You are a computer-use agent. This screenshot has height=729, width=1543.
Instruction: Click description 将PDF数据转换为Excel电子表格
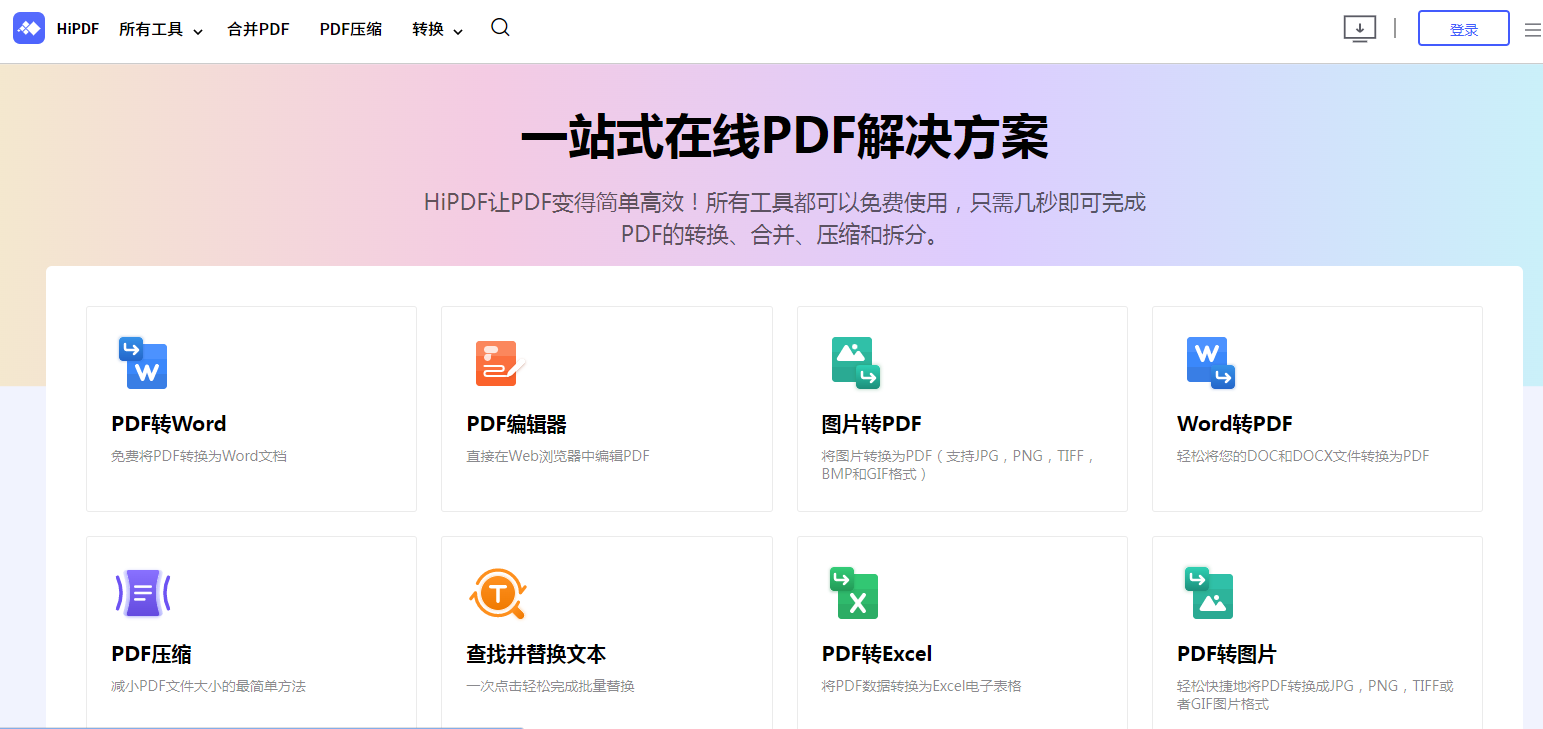tap(921, 686)
